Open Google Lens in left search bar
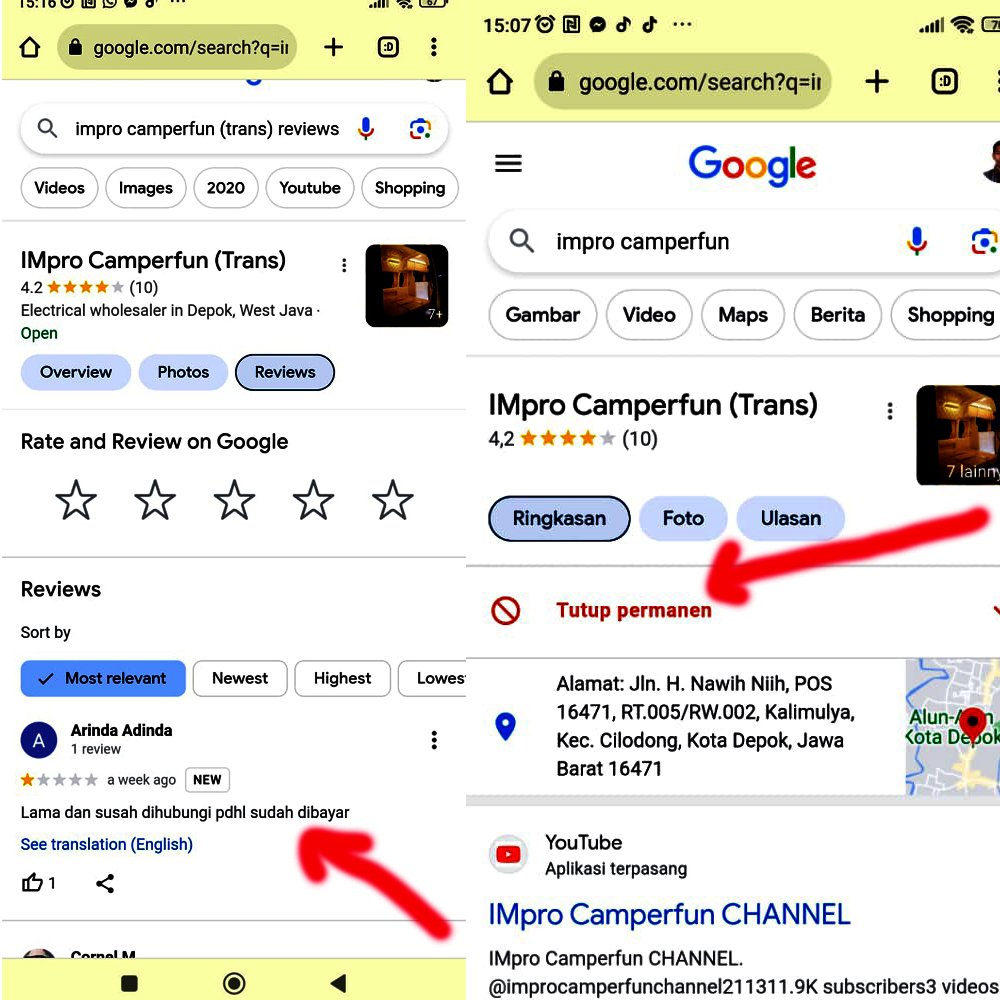 pos(420,129)
